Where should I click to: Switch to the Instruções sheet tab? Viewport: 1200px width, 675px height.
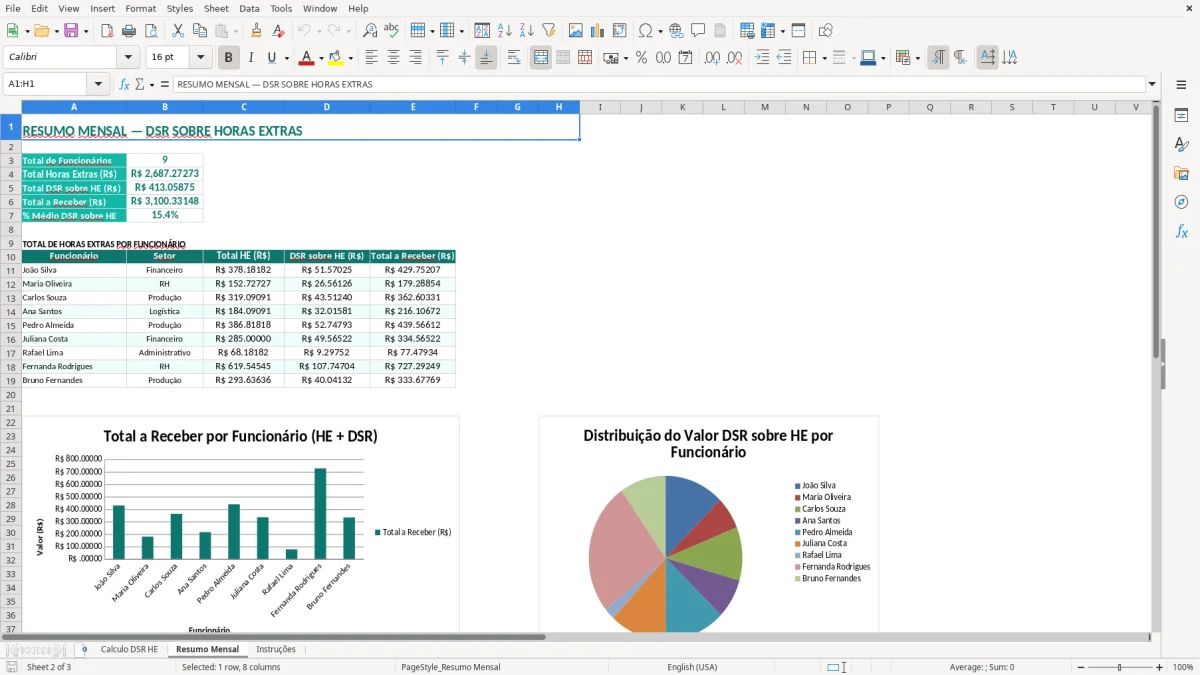[x=275, y=649]
